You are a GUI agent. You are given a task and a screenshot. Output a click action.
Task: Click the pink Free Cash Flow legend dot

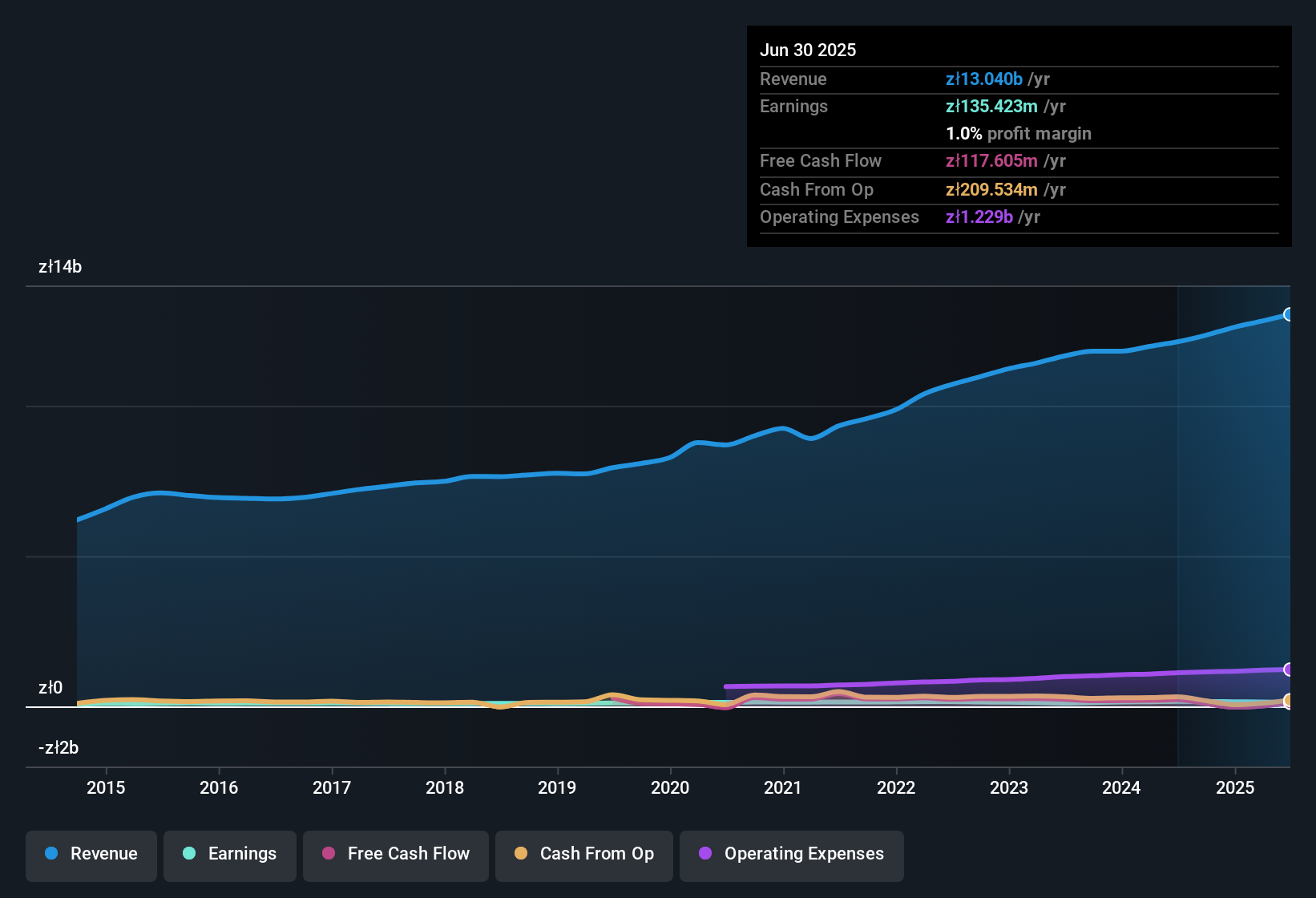tap(329, 854)
